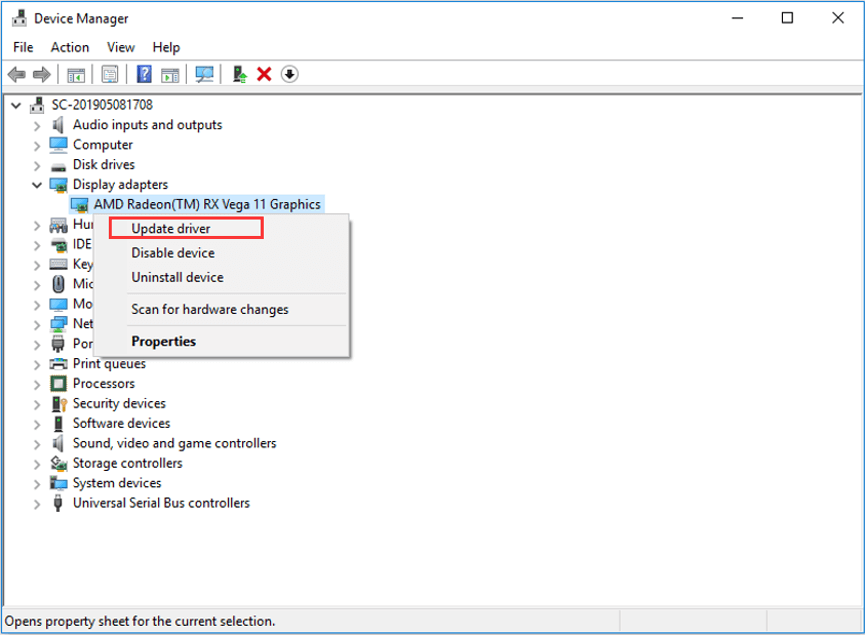
Task: Choose Disable device from context menu
Action: point(173,253)
